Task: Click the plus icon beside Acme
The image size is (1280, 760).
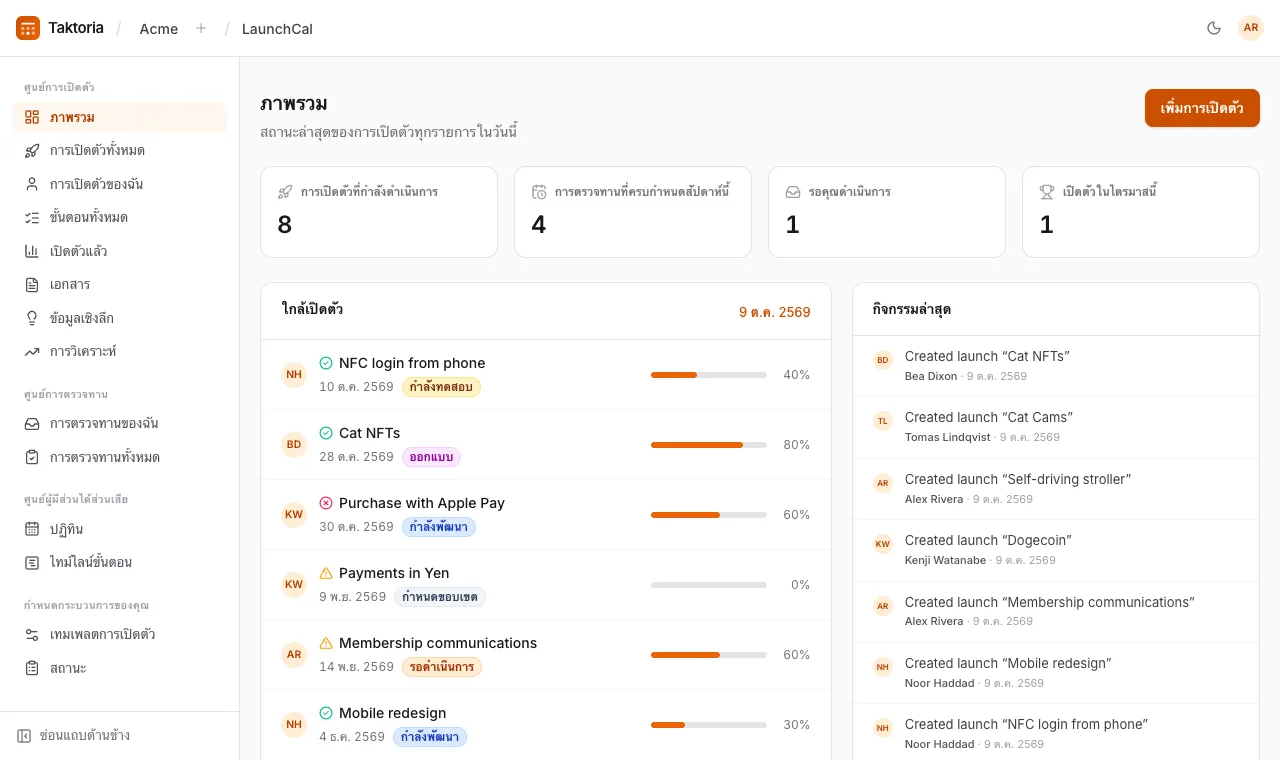Action: [x=201, y=28]
